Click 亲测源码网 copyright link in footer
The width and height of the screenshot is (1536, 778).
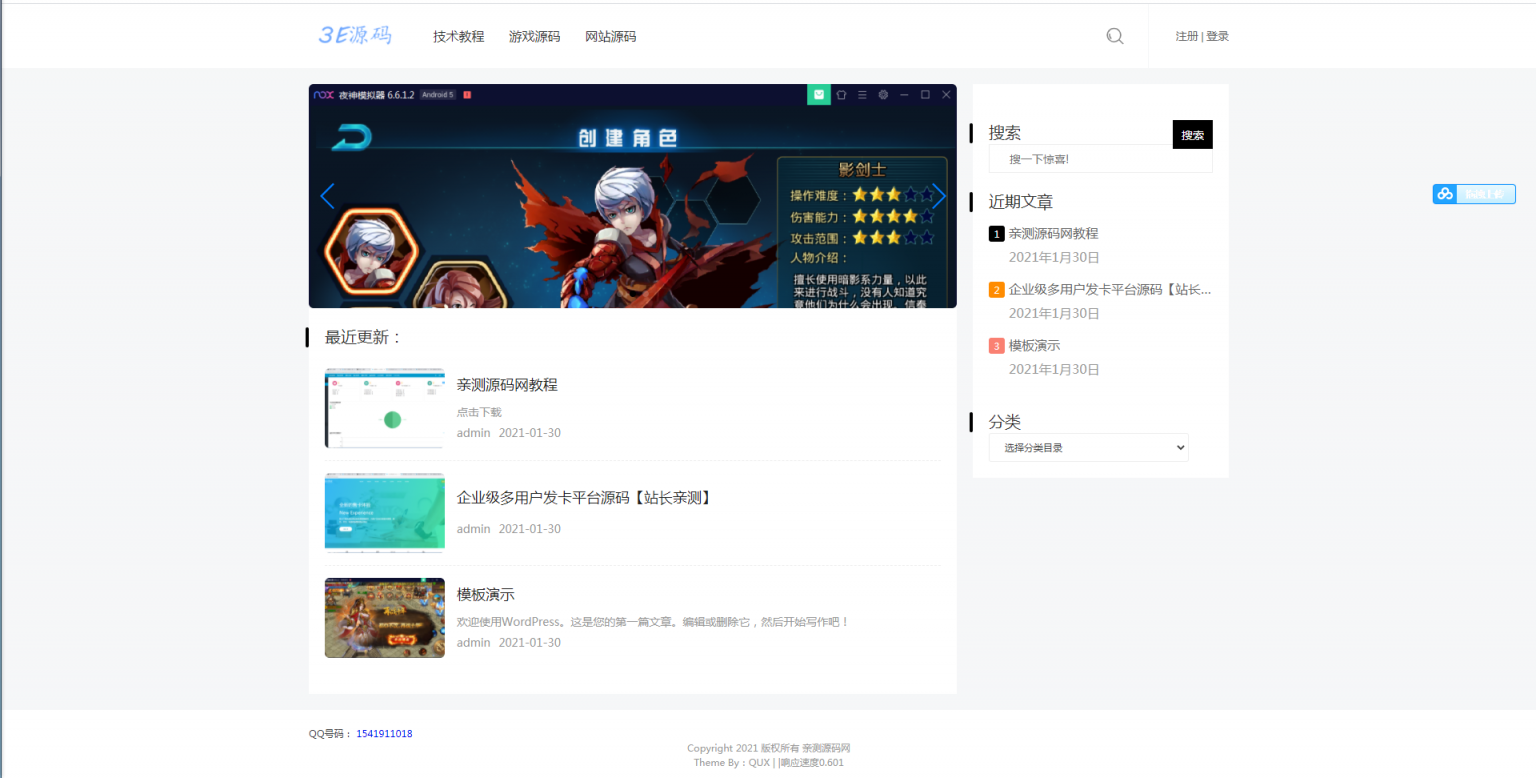click(x=826, y=748)
